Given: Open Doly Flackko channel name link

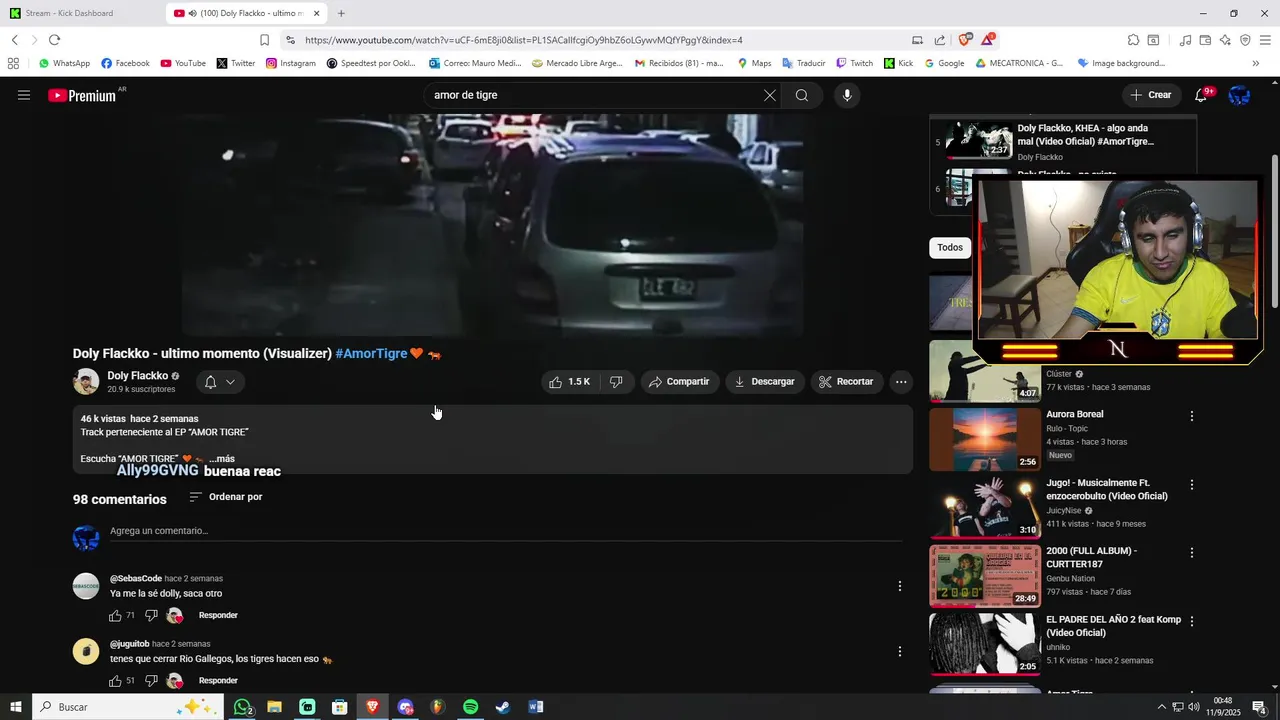Looking at the screenshot, I should [138, 376].
